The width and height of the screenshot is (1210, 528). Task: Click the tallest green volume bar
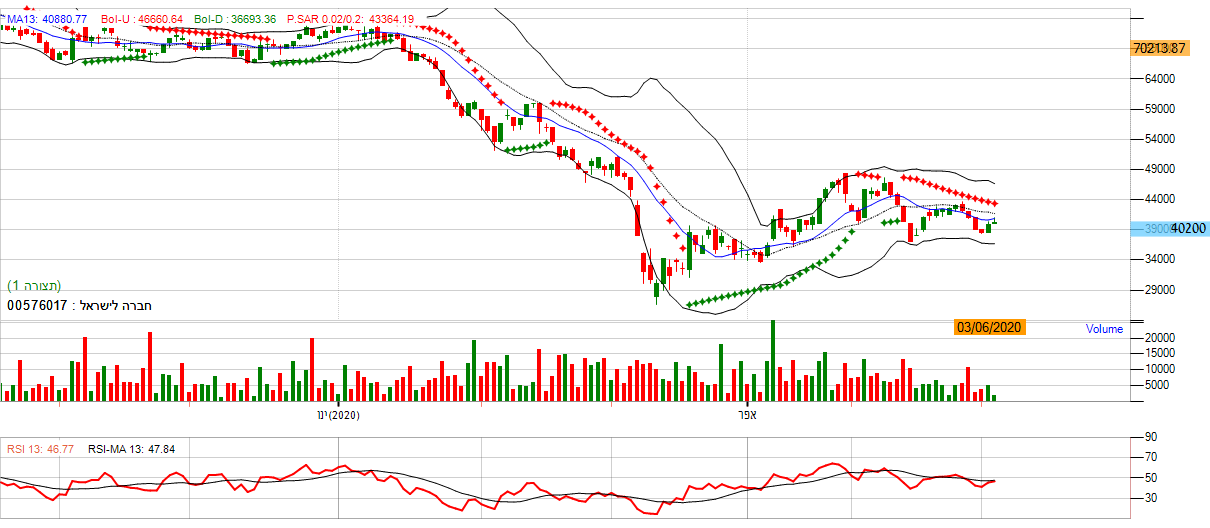click(772, 361)
